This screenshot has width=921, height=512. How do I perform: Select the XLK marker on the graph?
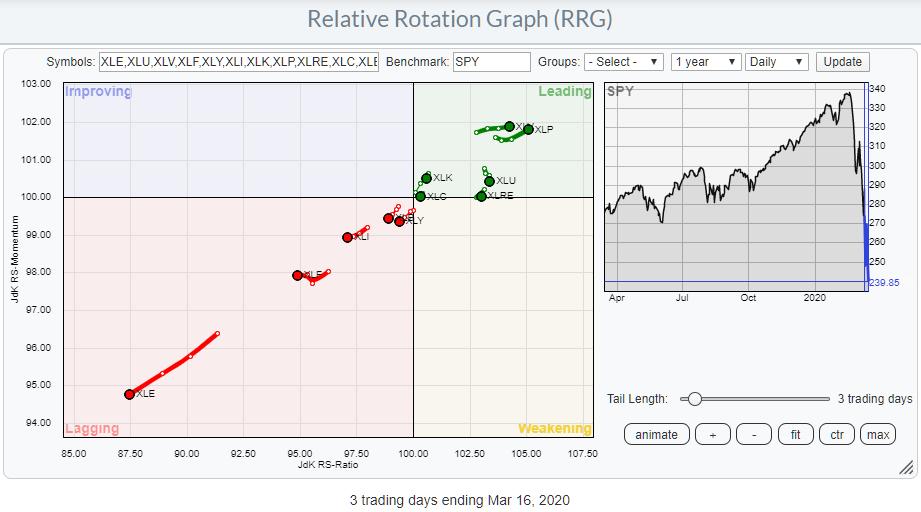427,178
